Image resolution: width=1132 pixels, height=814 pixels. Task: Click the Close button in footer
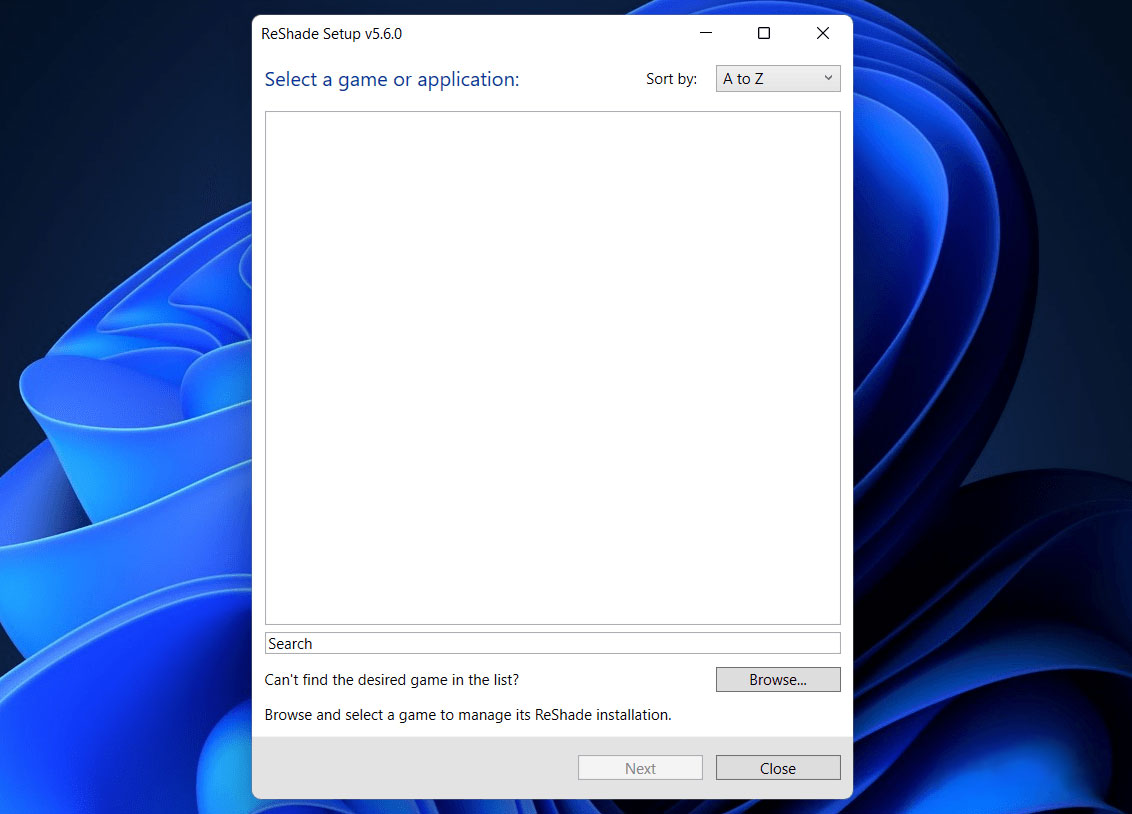(x=777, y=768)
